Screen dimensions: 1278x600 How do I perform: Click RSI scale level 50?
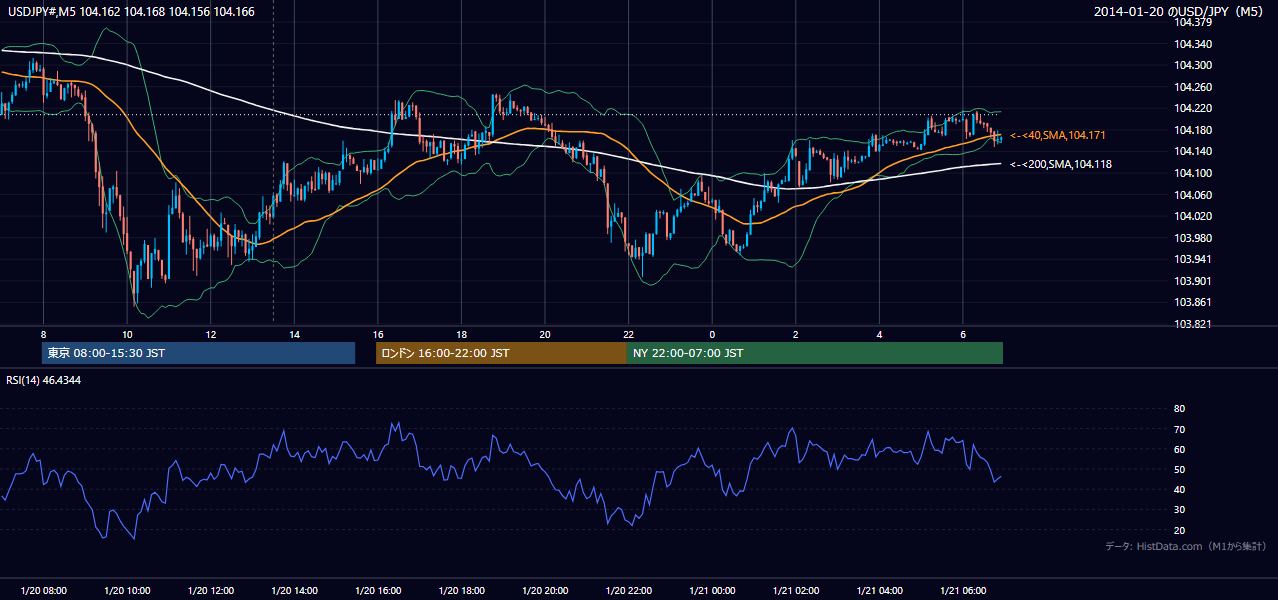(1179, 469)
